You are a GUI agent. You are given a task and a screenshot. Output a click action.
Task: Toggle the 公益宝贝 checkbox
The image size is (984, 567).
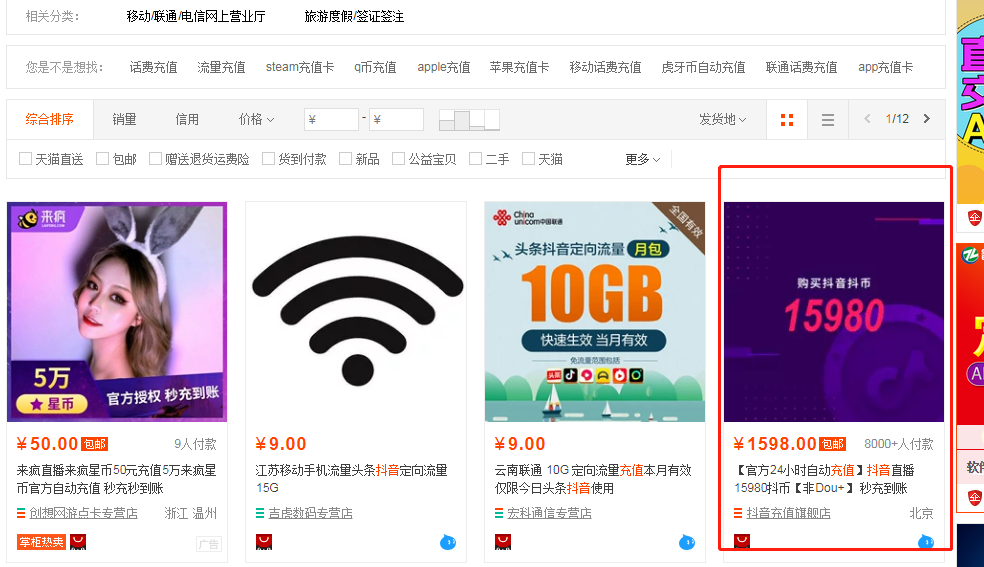pyautogui.click(x=398, y=159)
